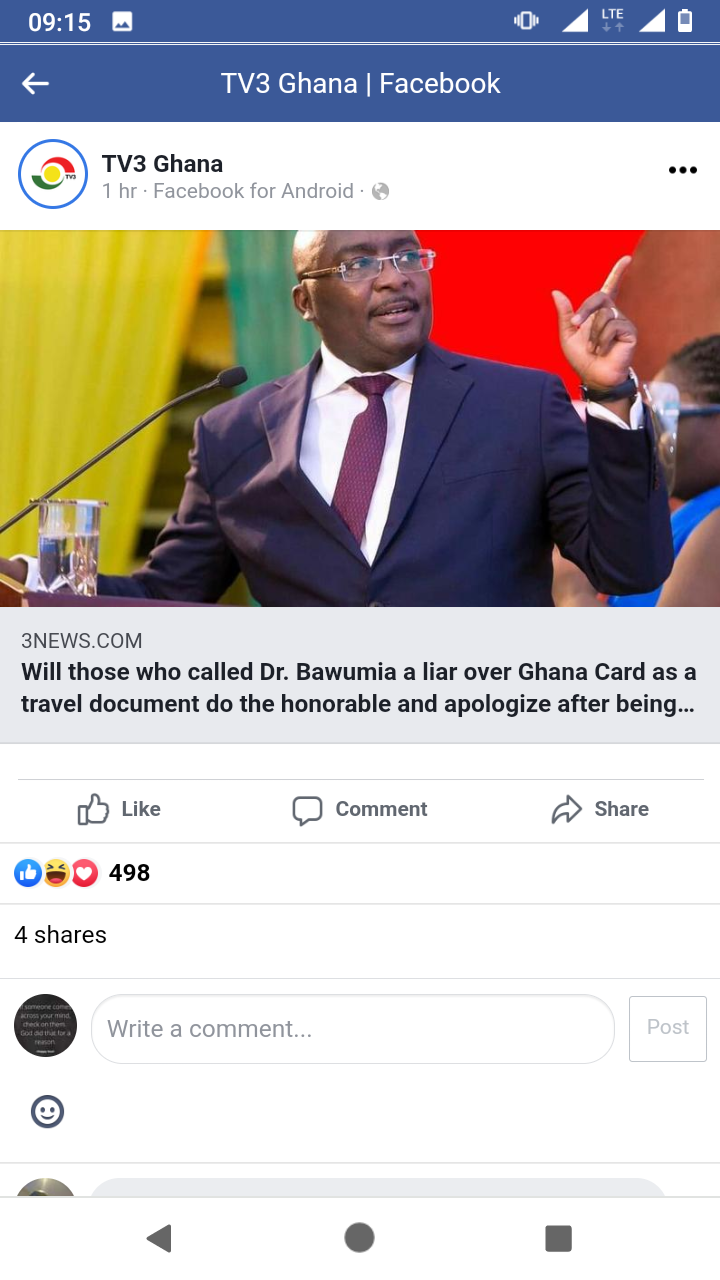Open the article preview photo

360,418
